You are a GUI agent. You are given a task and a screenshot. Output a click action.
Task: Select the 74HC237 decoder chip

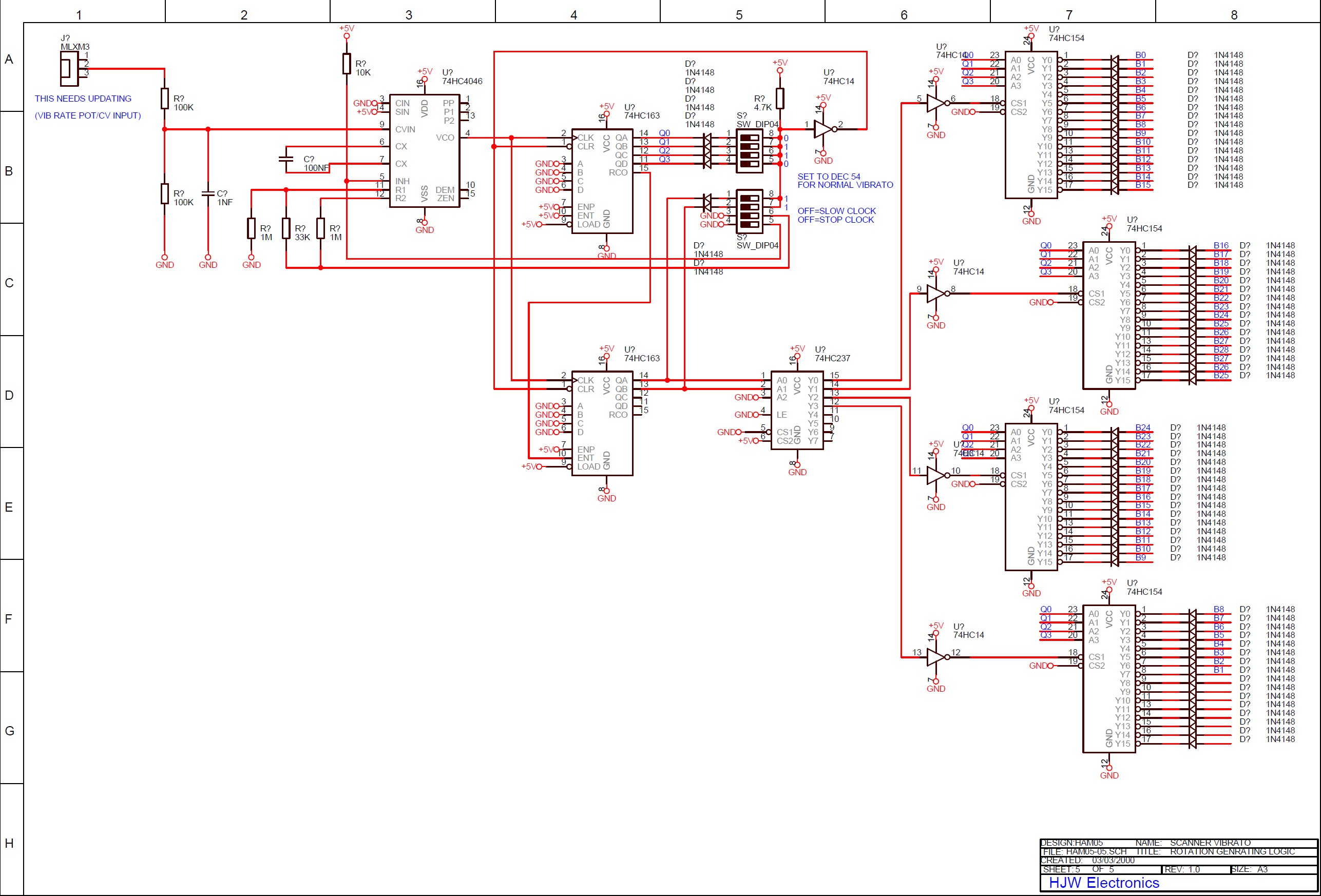pyautogui.click(x=796, y=410)
